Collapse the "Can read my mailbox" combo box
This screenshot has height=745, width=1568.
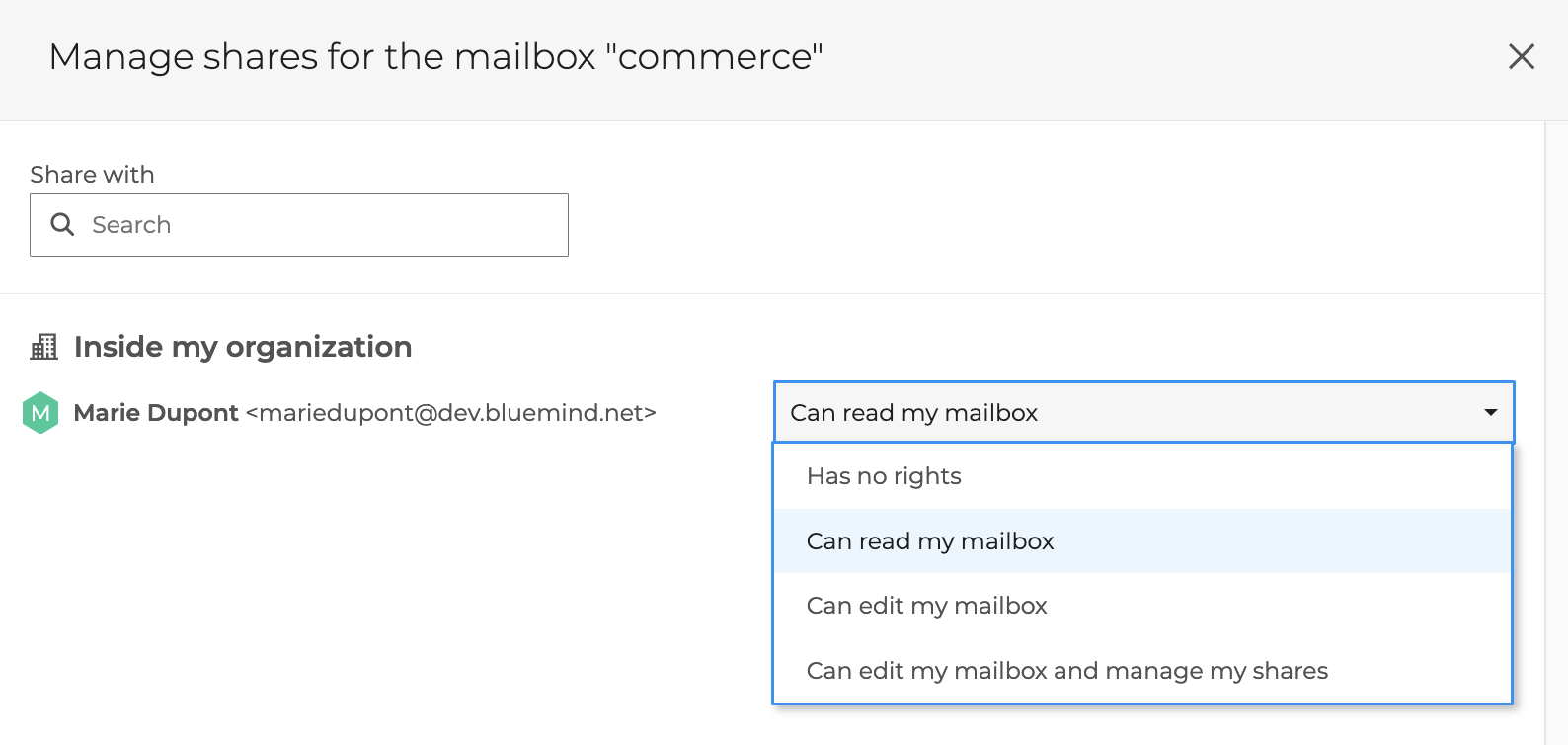click(1142, 412)
